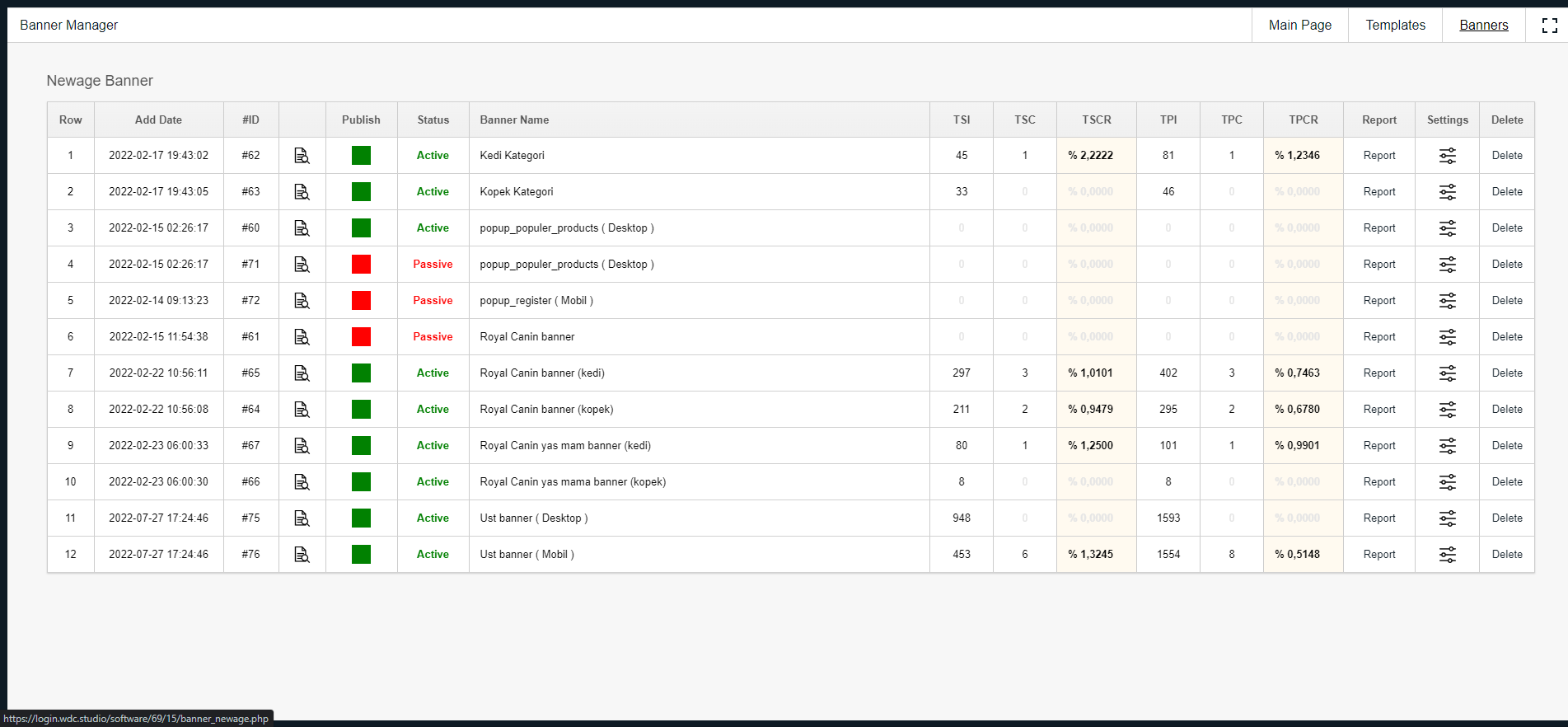This screenshot has height=727, width=1568.
Task: Toggle red publish square for popup_register ( Mobil )
Action: 361,301
